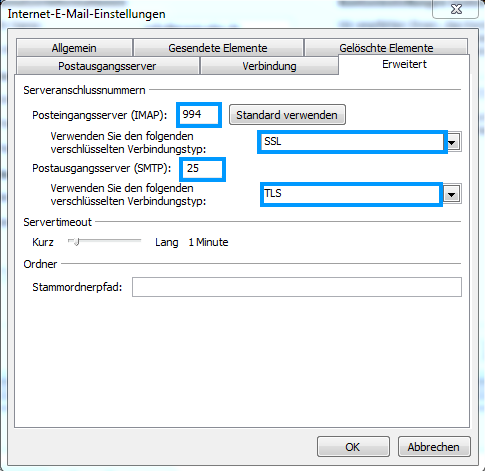485x471 pixels.
Task: Go to the Verbindung tab
Action: point(269,66)
